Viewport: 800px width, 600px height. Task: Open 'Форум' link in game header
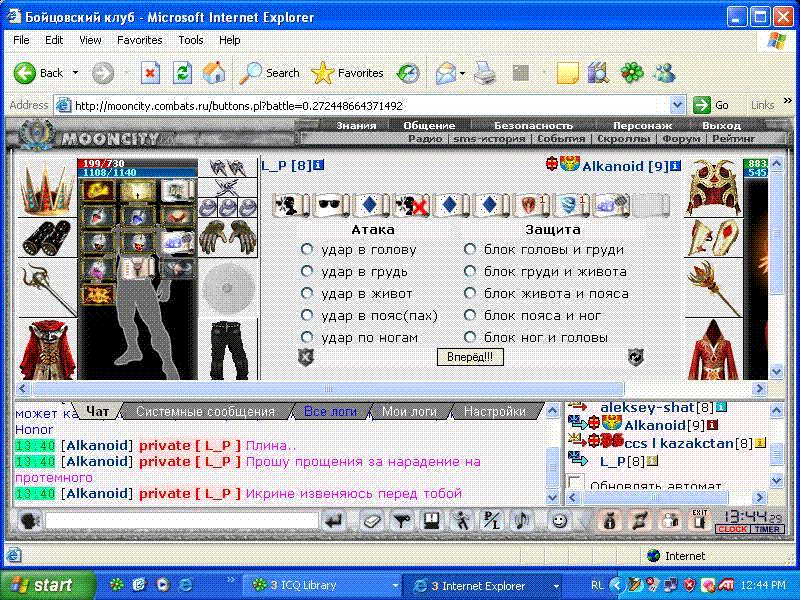tap(680, 138)
